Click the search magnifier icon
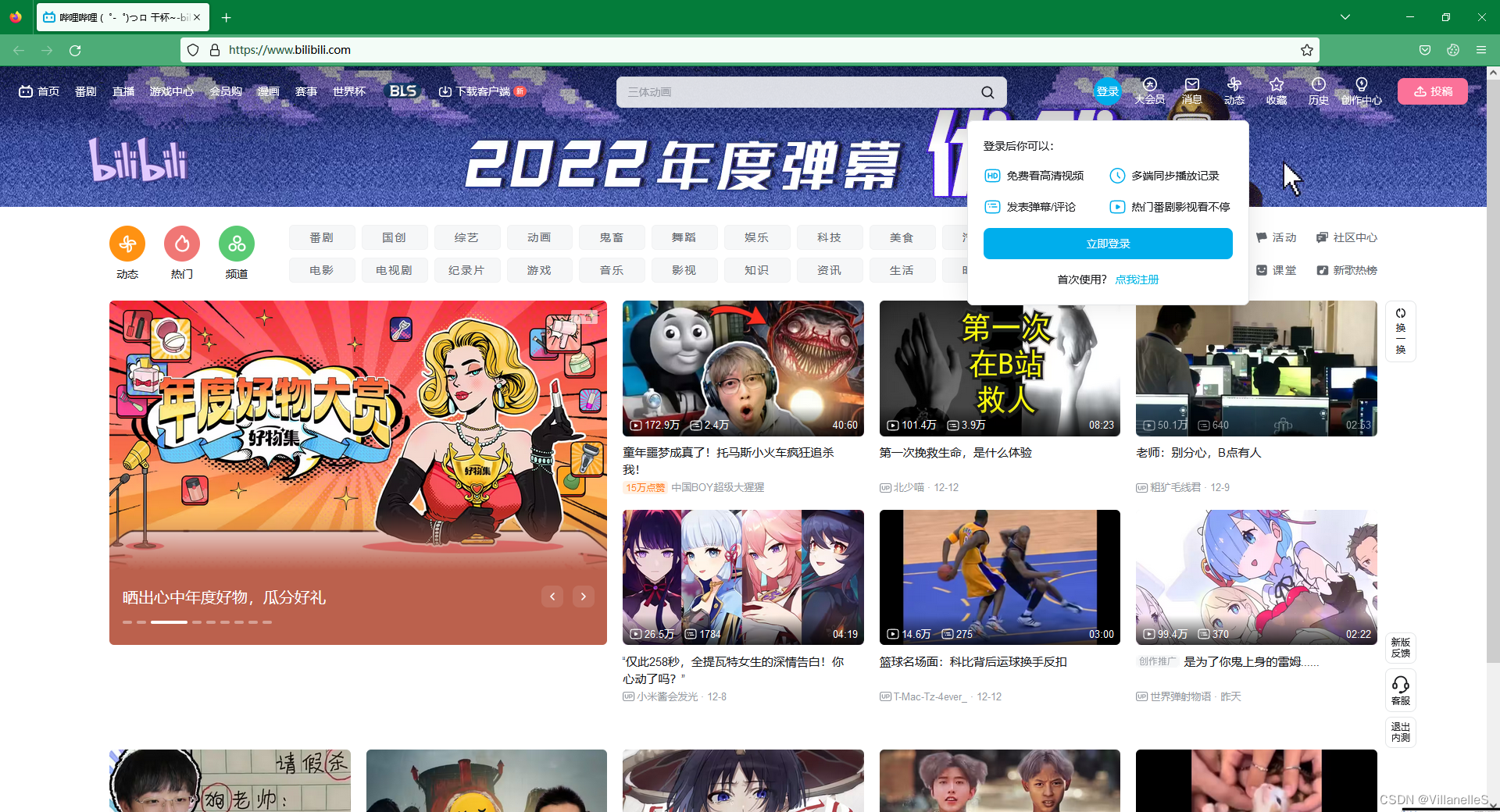The height and width of the screenshot is (812, 1500). 987,91
